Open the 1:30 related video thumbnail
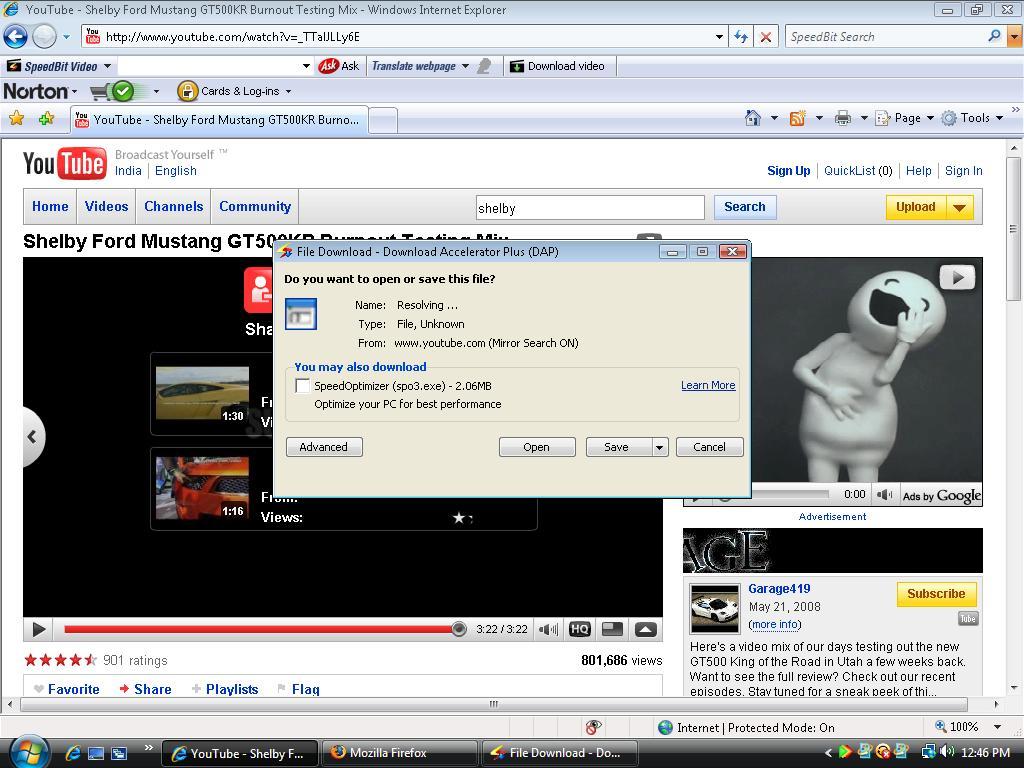Image resolution: width=1024 pixels, height=768 pixels. [x=202, y=394]
